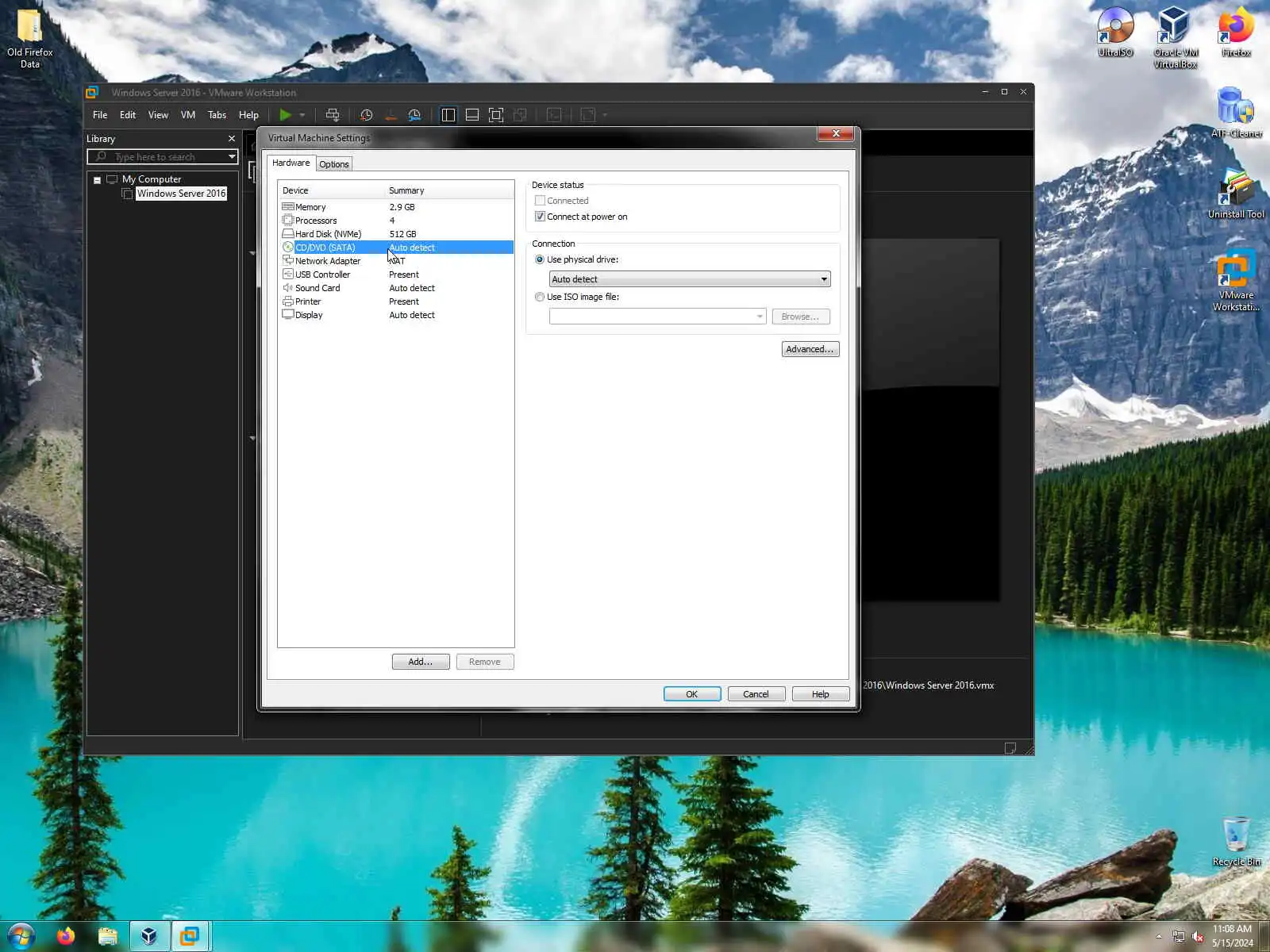Enable the Connect at power on checkbox
The width and height of the screenshot is (1270, 952).
pos(540,217)
